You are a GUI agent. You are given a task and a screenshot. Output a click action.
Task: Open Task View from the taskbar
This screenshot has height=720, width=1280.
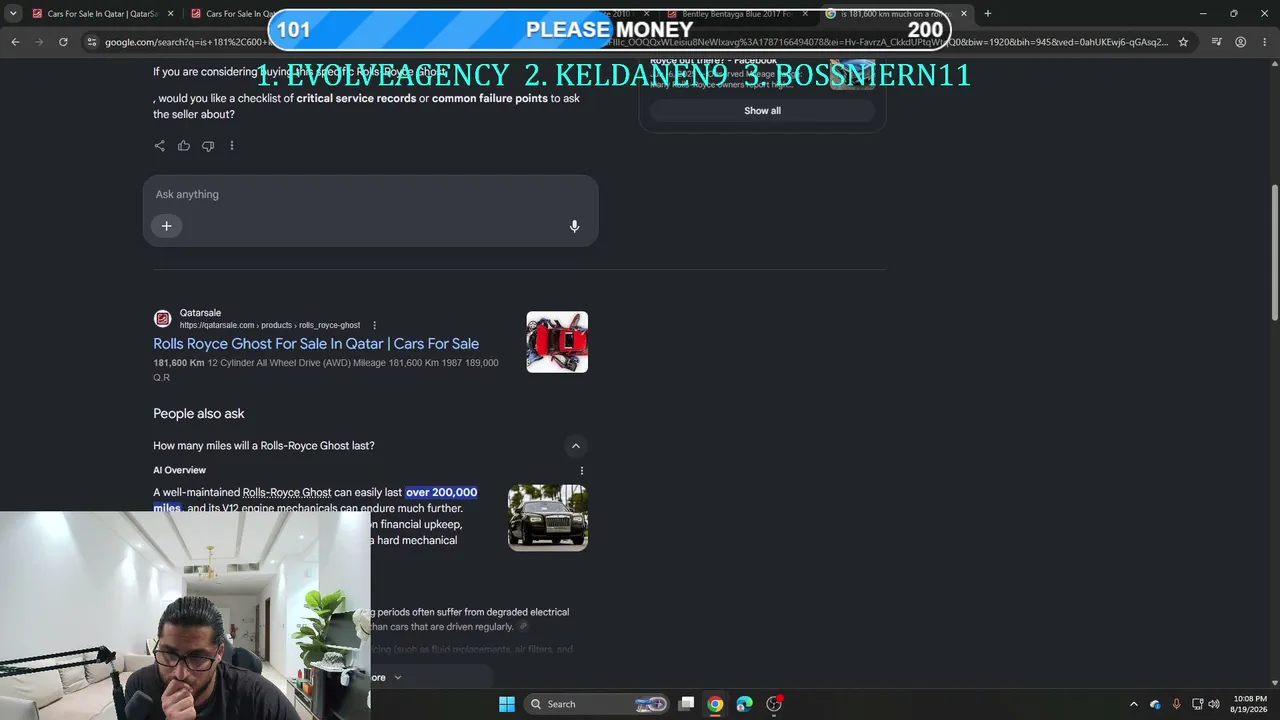(686, 704)
